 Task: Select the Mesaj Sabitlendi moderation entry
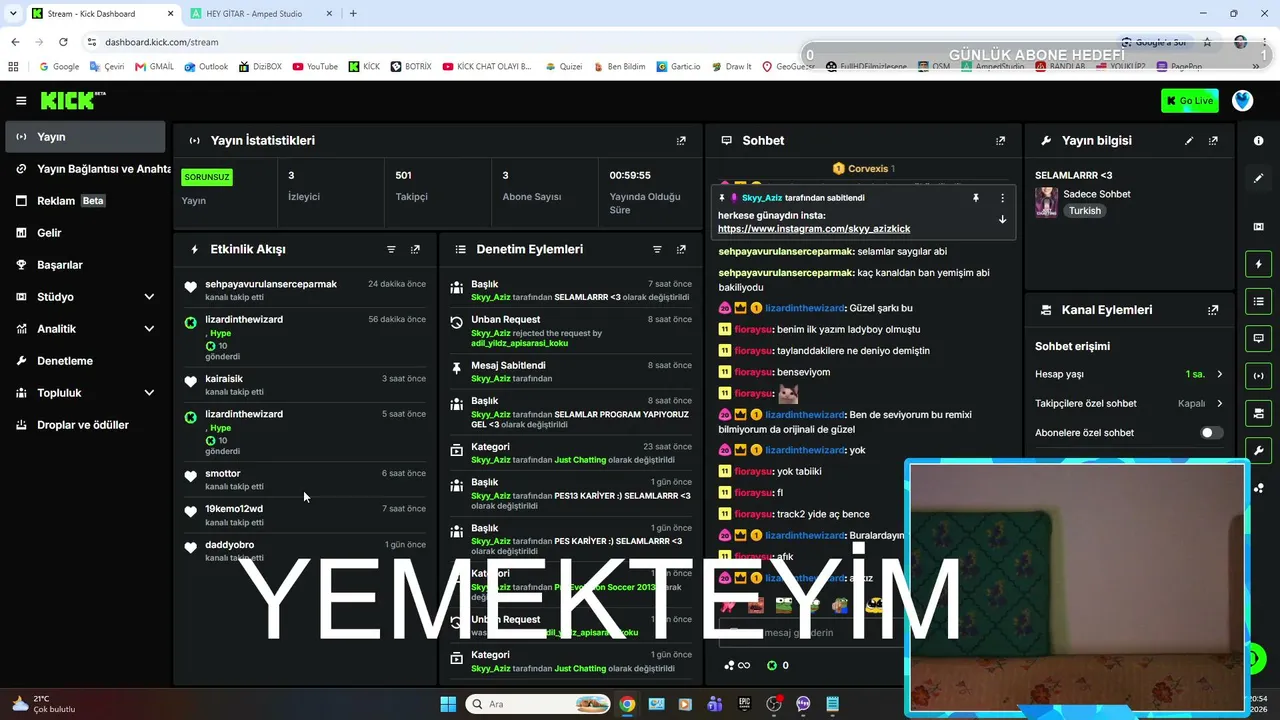click(x=571, y=371)
